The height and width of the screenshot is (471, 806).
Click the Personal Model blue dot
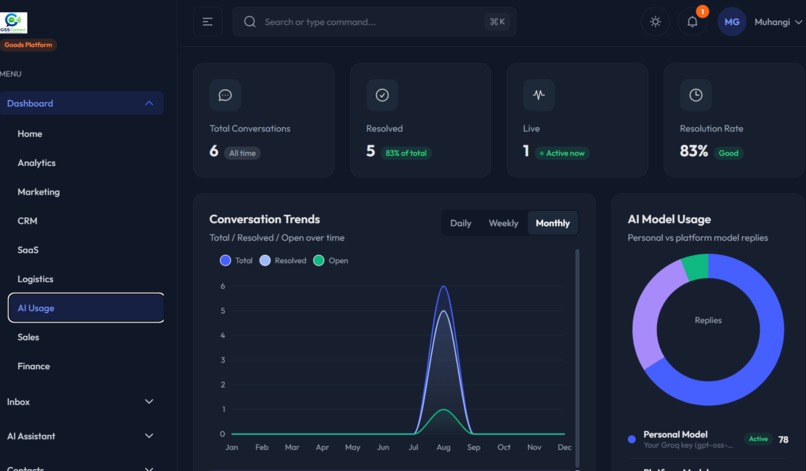pyautogui.click(x=632, y=439)
